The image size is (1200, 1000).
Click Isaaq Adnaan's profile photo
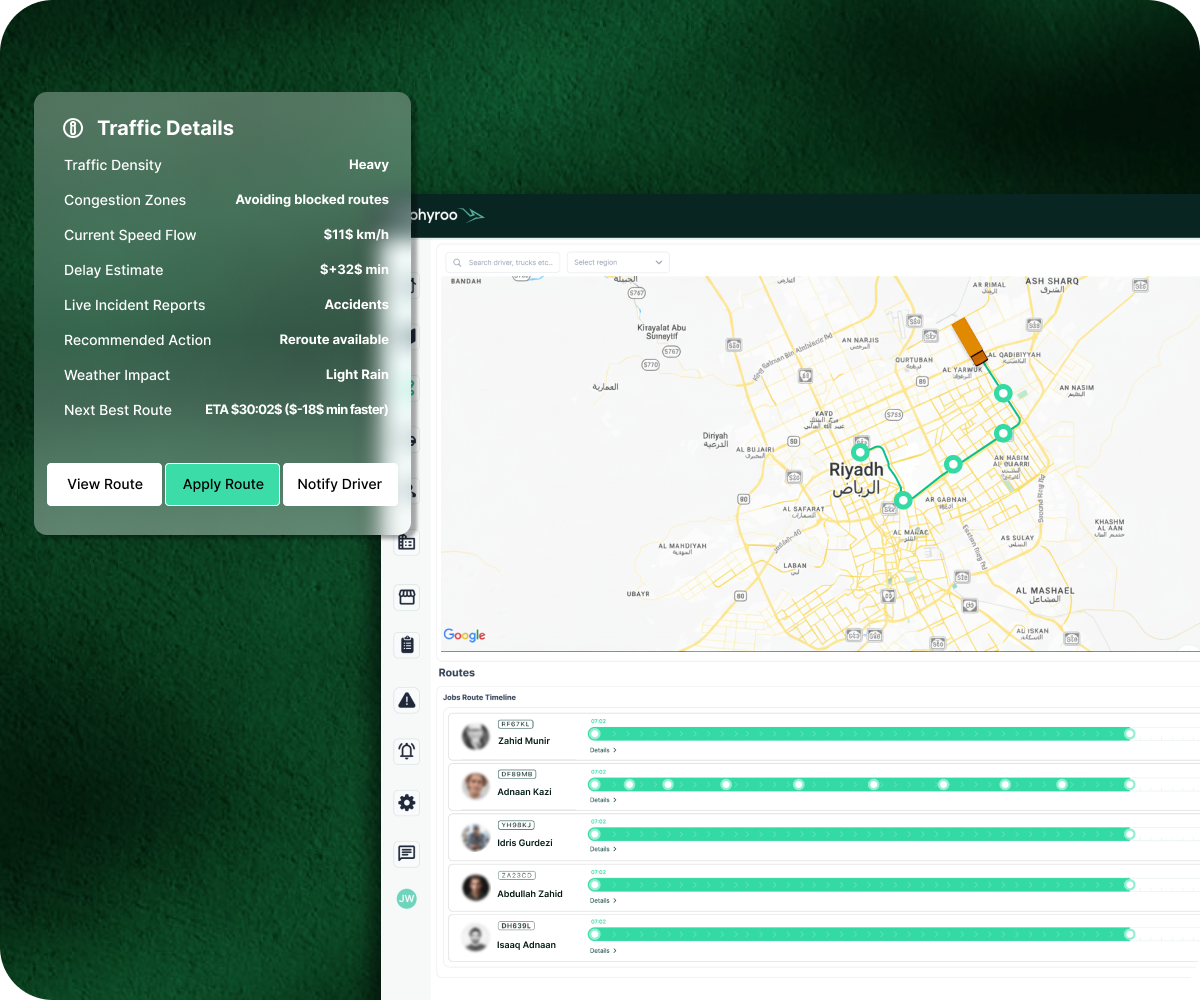[x=475, y=939]
